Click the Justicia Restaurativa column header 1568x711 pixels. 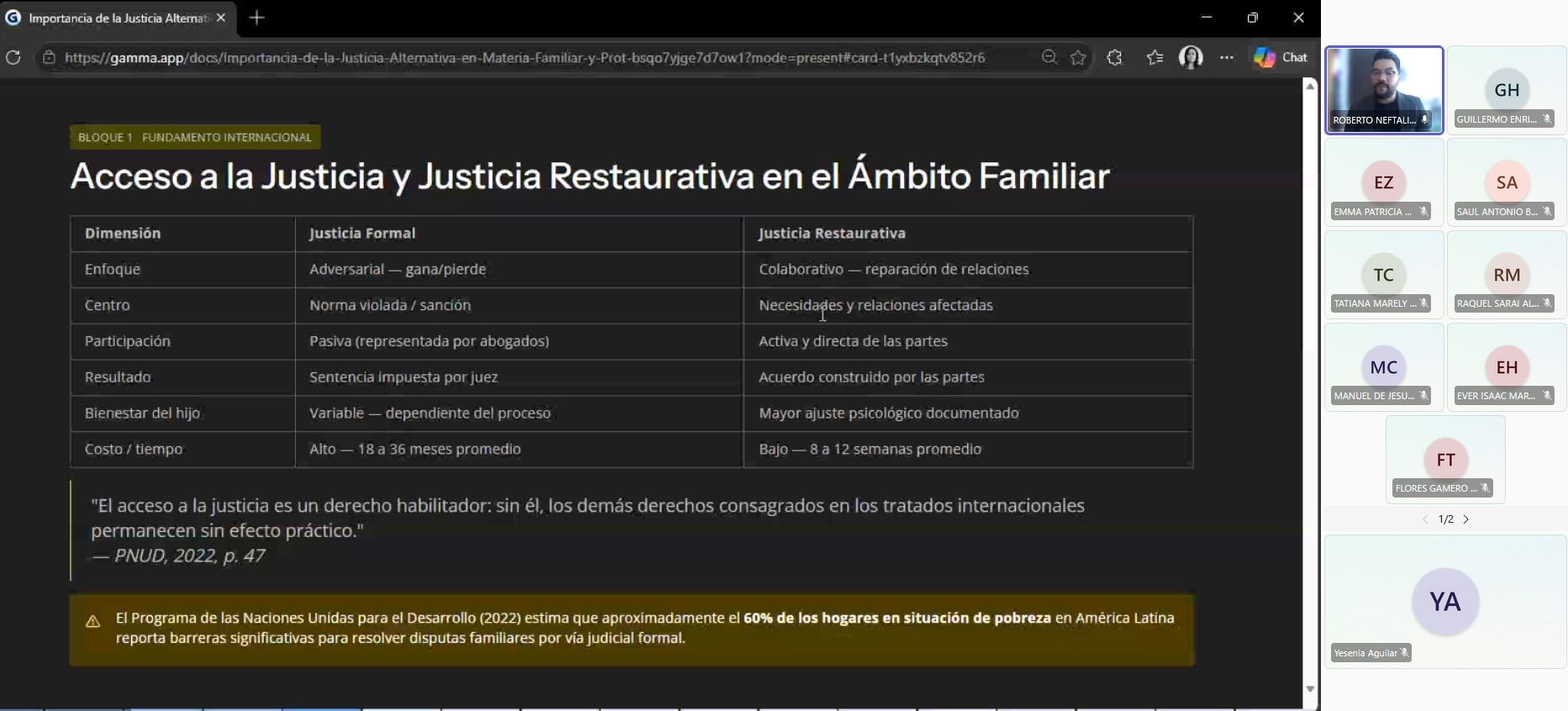(x=832, y=234)
